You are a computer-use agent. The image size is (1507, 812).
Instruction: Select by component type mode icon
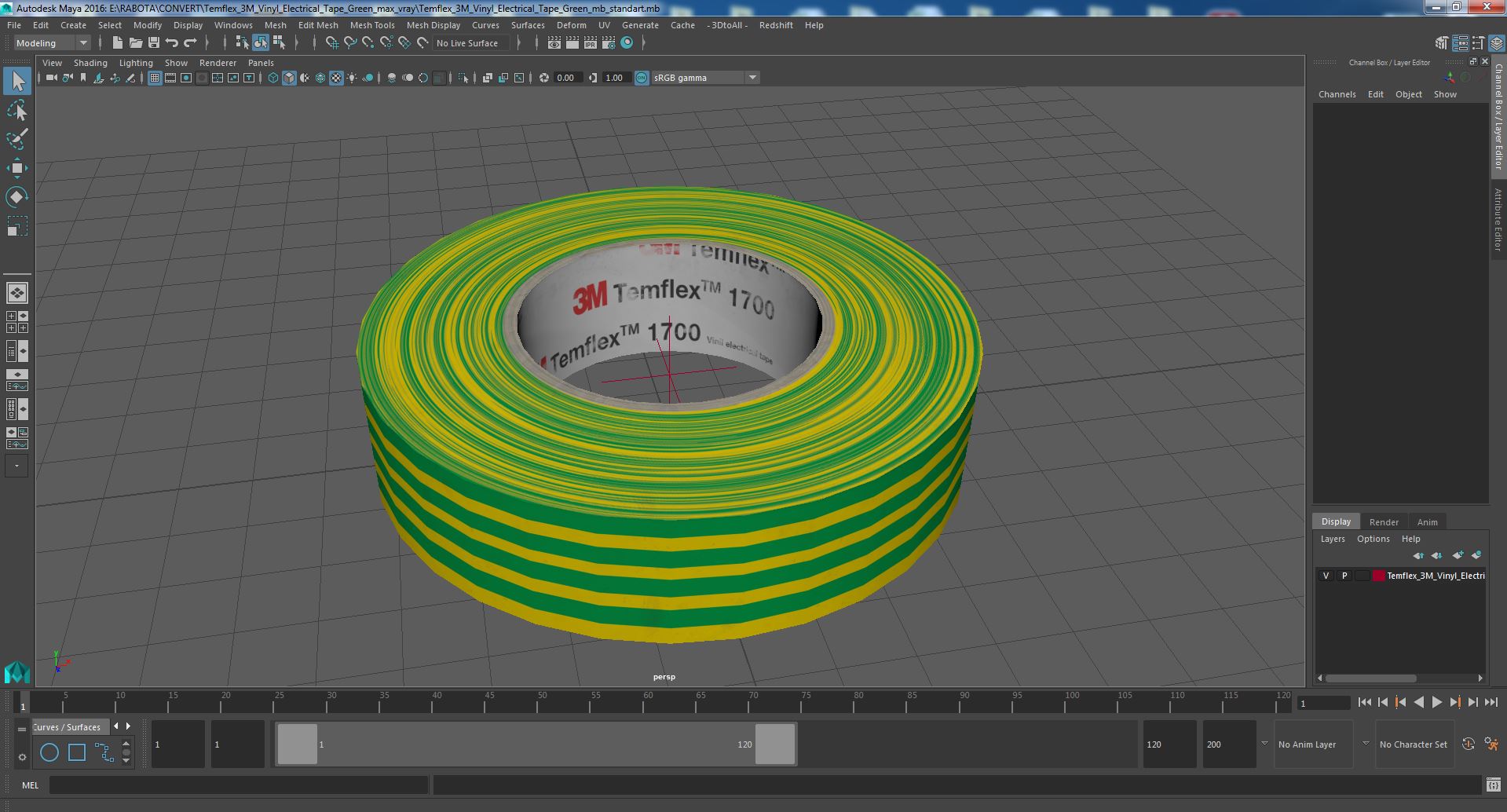coord(279,43)
